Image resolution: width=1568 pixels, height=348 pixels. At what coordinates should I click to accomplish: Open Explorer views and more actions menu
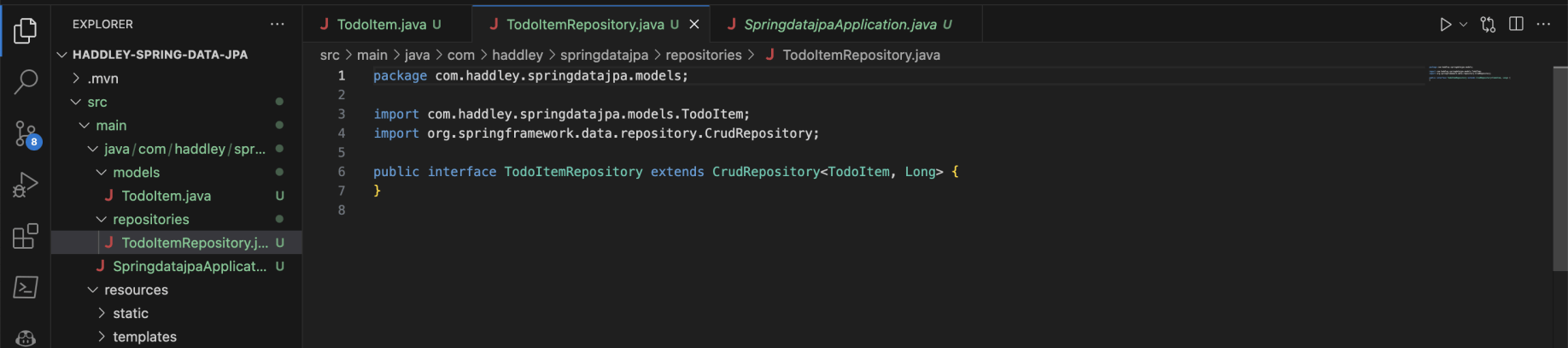tap(278, 24)
